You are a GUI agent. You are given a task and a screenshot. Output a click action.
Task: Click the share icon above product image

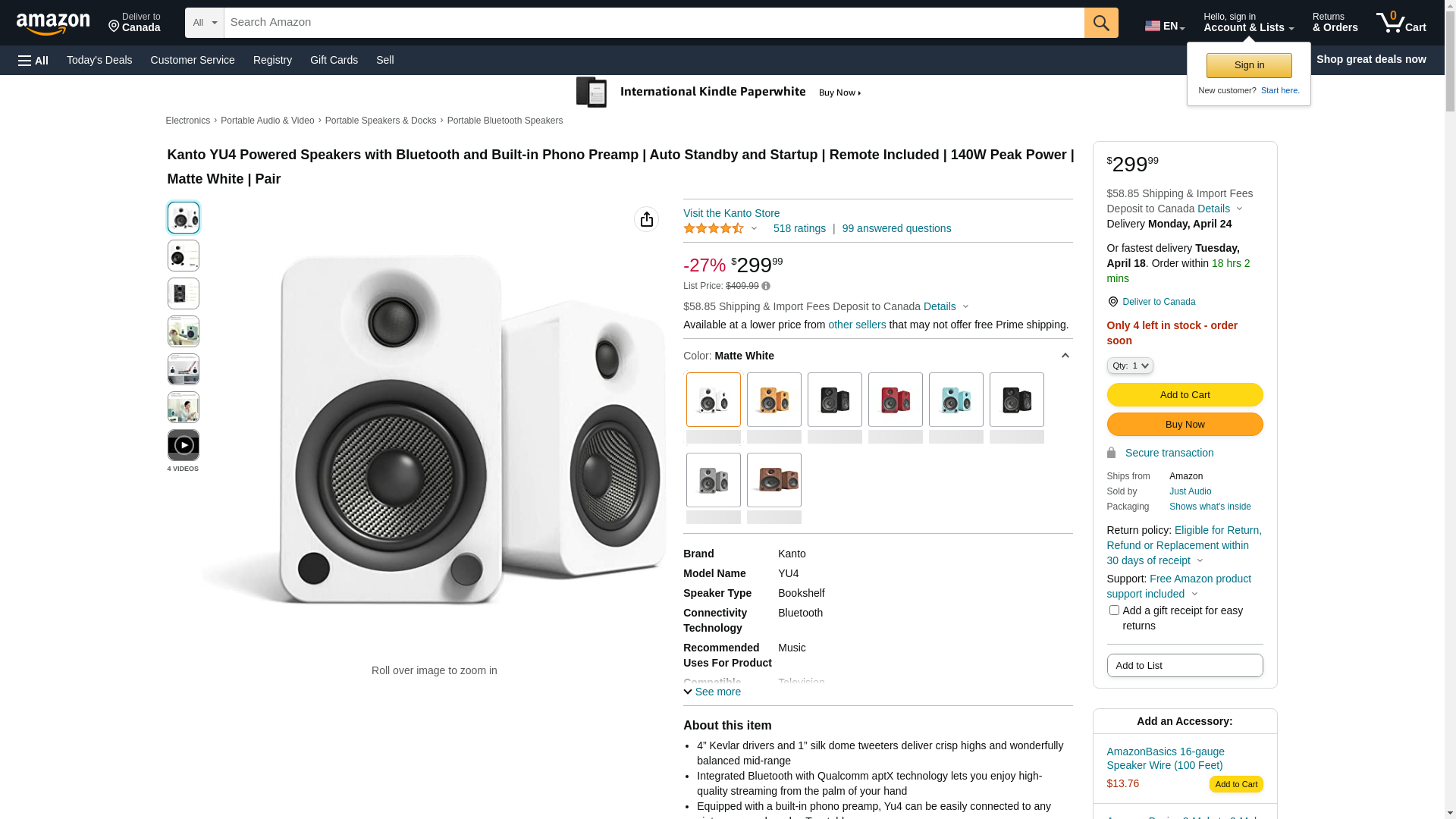click(646, 219)
